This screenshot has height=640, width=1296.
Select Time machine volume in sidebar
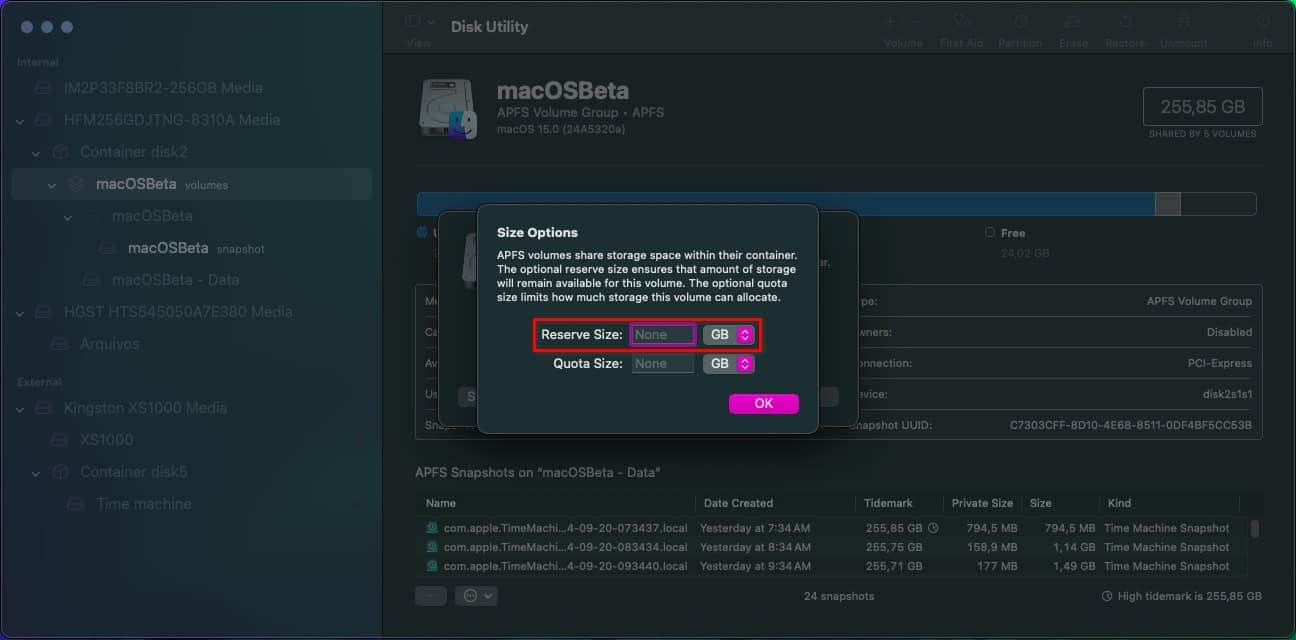(x=143, y=504)
